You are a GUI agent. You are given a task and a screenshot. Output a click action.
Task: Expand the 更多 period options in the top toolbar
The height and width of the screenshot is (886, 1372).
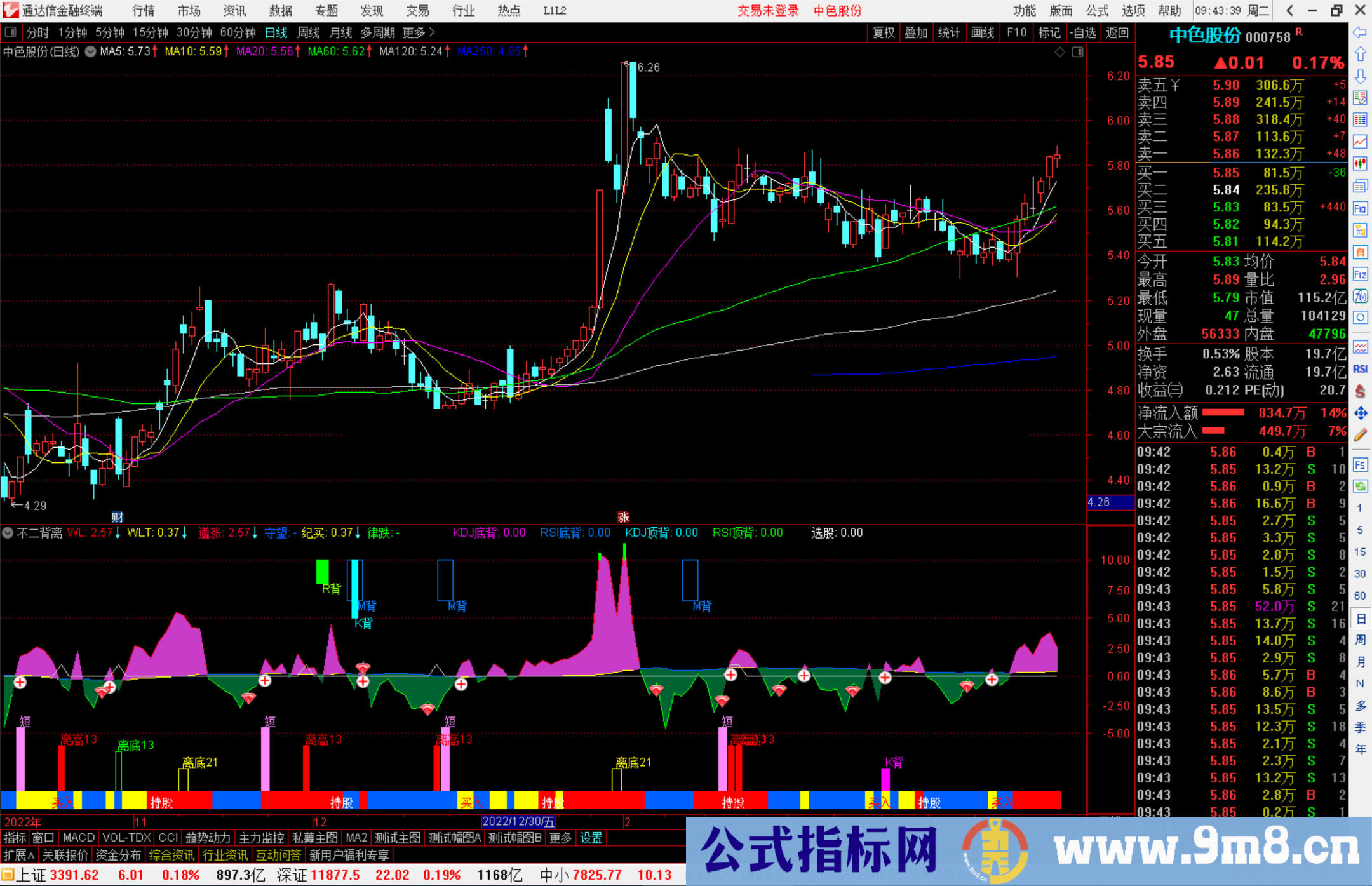[x=419, y=32]
